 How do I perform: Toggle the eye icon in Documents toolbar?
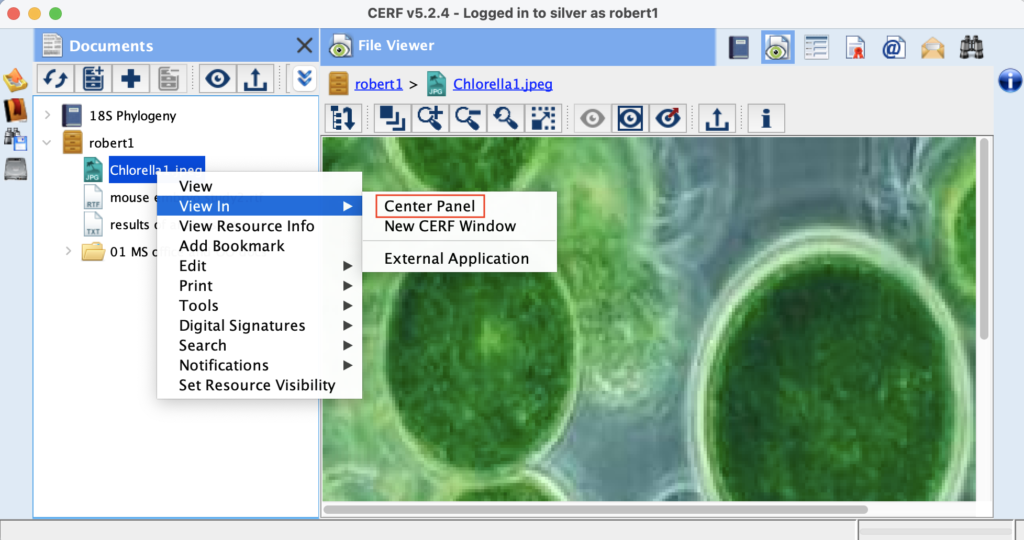(217, 79)
